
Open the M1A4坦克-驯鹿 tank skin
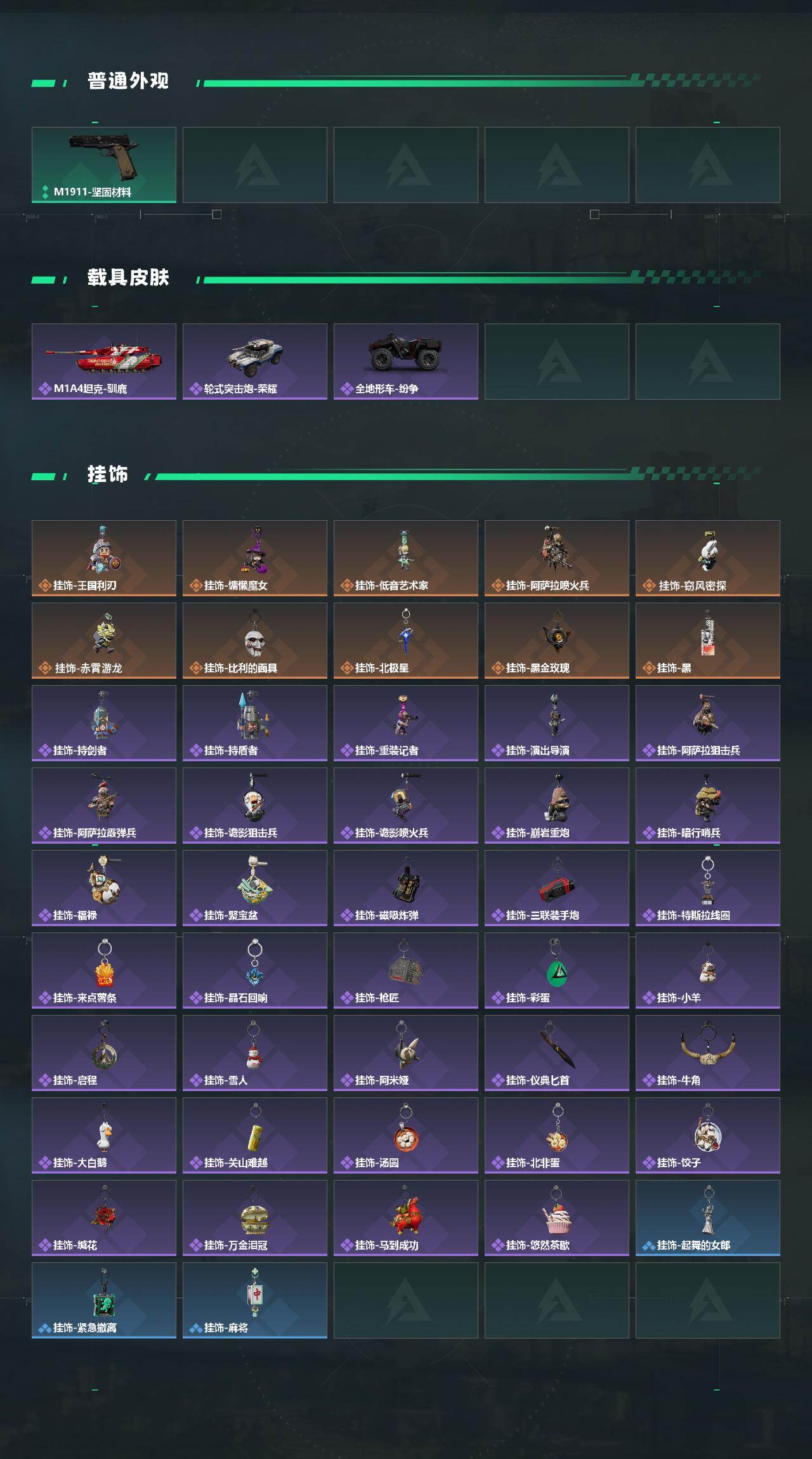(x=104, y=362)
